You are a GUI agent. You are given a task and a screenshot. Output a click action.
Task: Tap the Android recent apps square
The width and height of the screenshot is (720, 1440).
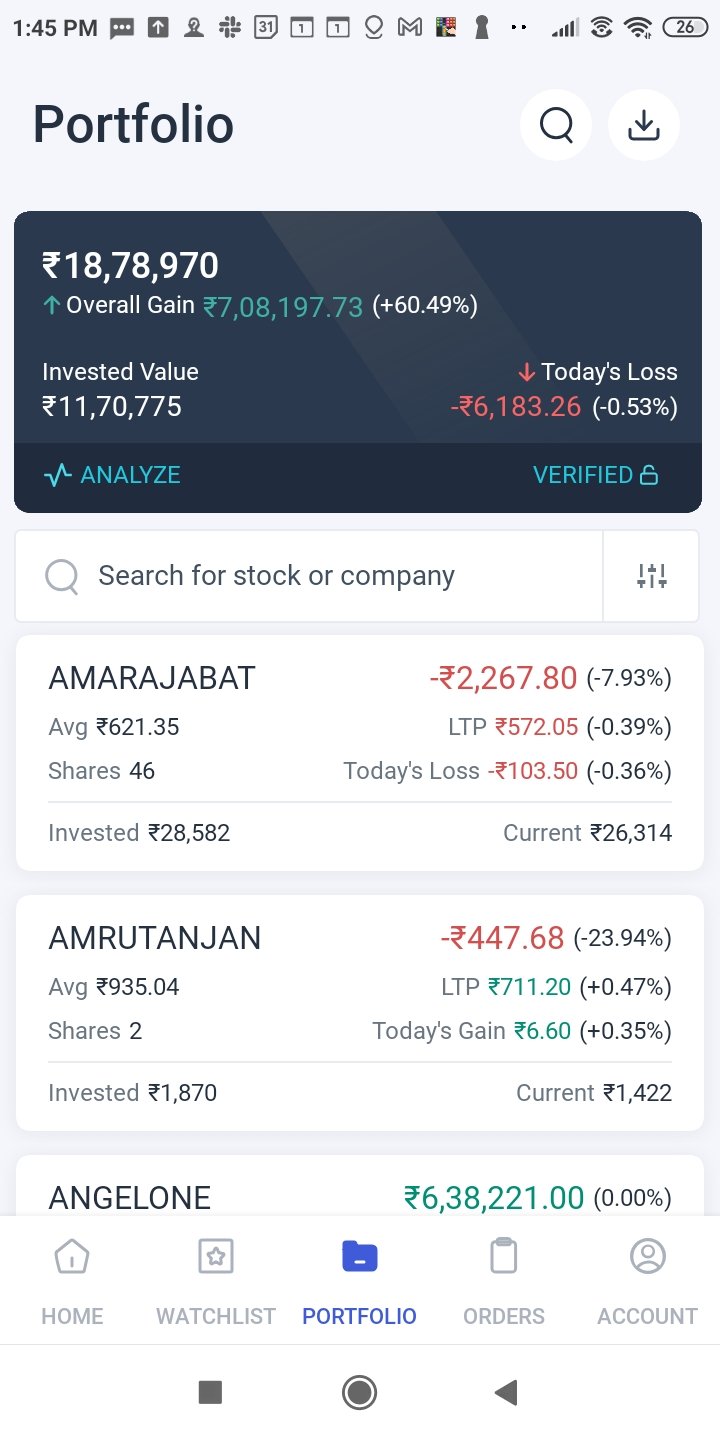tap(210, 1392)
